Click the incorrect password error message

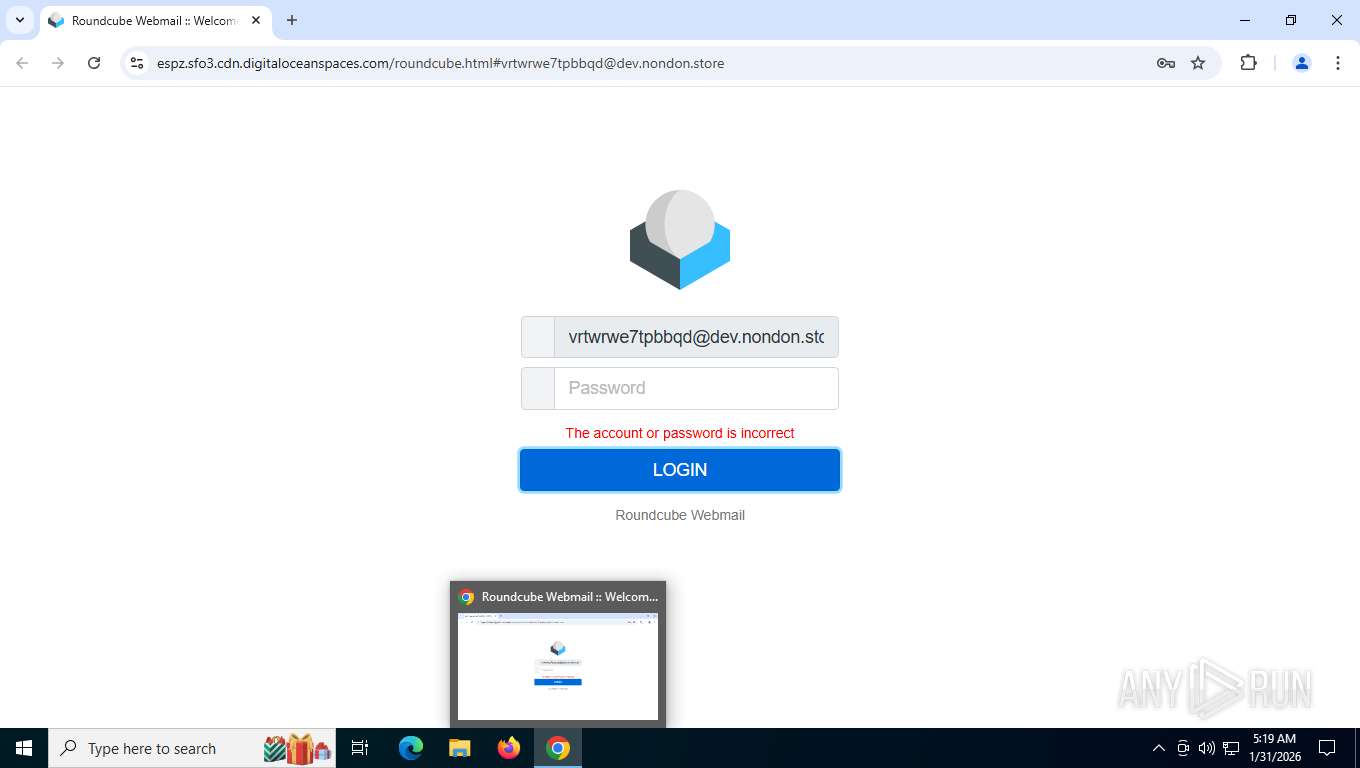(x=680, y=433)
